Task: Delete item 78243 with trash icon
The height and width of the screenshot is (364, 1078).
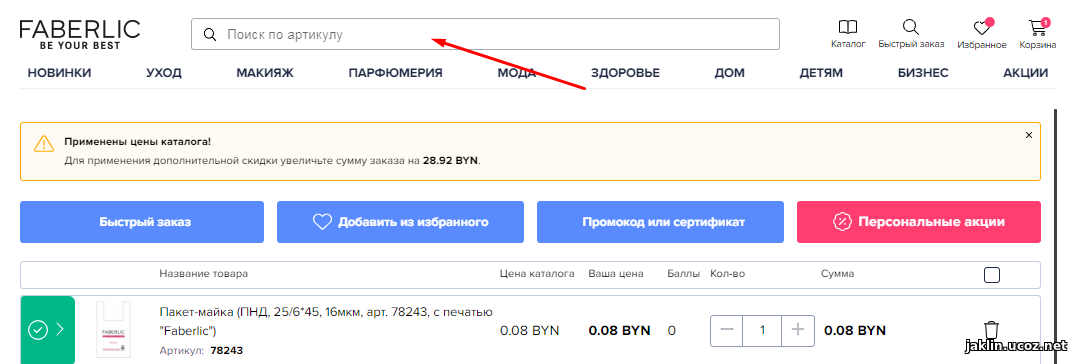Action: click(991, 331)
